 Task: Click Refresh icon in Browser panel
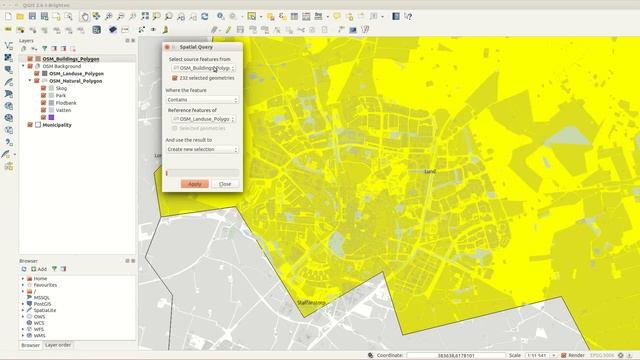[x=24, y=269]
